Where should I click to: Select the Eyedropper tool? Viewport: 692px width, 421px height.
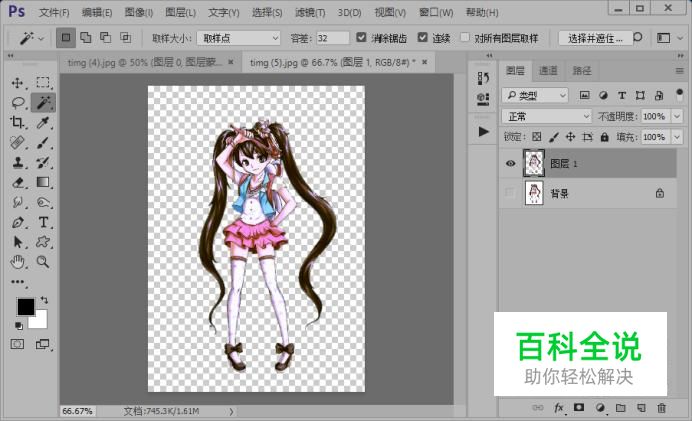tap(43, 122)
